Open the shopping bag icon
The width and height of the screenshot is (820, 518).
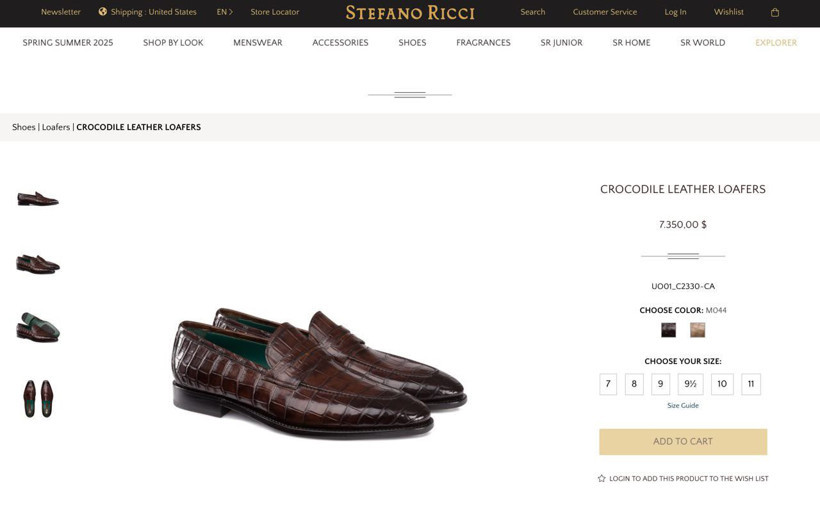click(775, 13)
